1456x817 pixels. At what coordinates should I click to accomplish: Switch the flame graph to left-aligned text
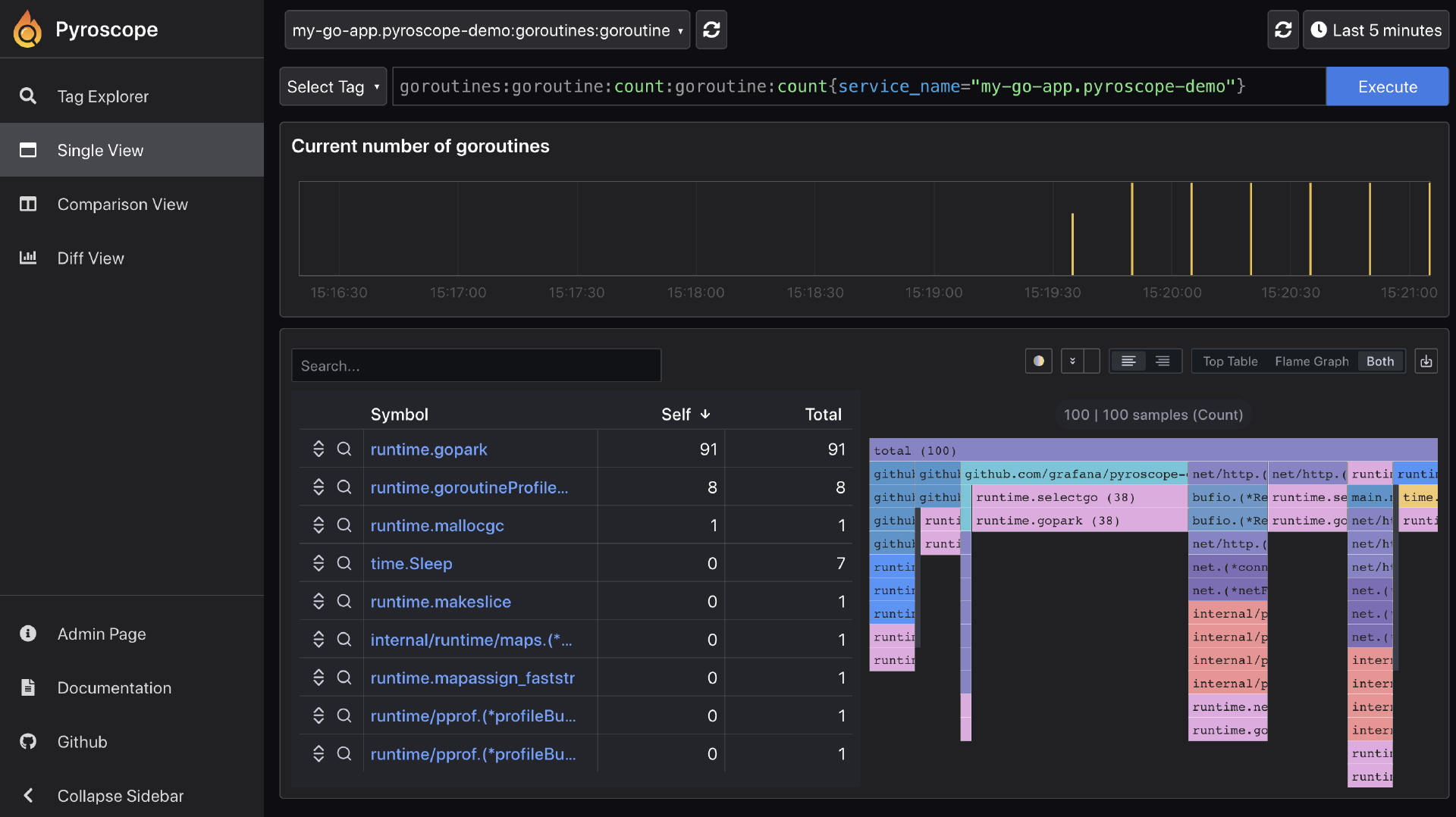click(x=1128, y=362)
